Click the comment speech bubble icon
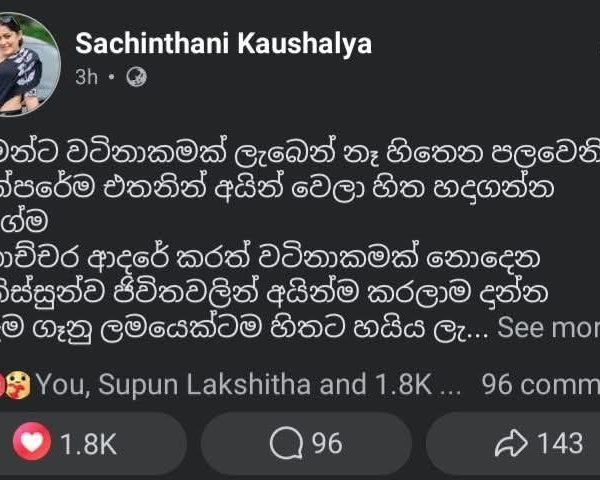This screenshot has width=600, height=480. pos(287,443)
